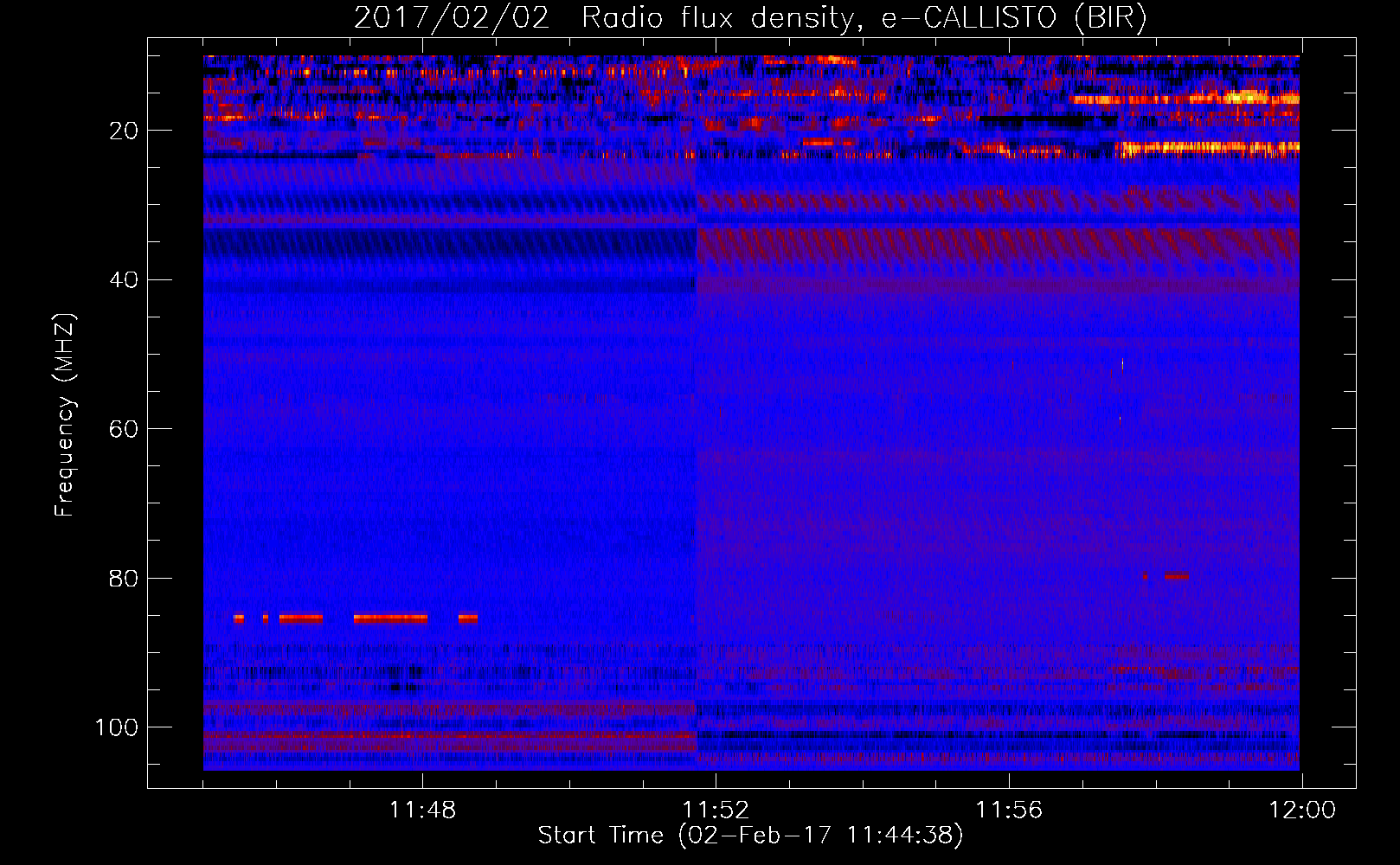Click the Start Time axis caption
The image size is (1400, 865).
(750, 836)
